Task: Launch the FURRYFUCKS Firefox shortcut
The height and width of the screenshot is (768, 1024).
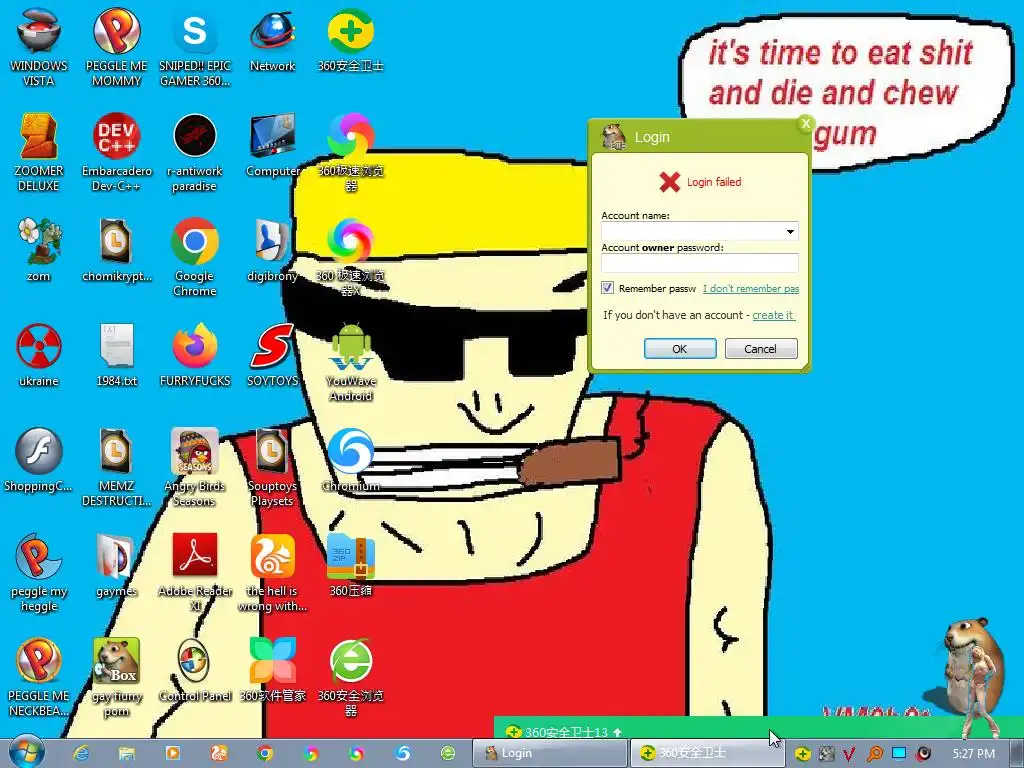Action: coord(195,355)
